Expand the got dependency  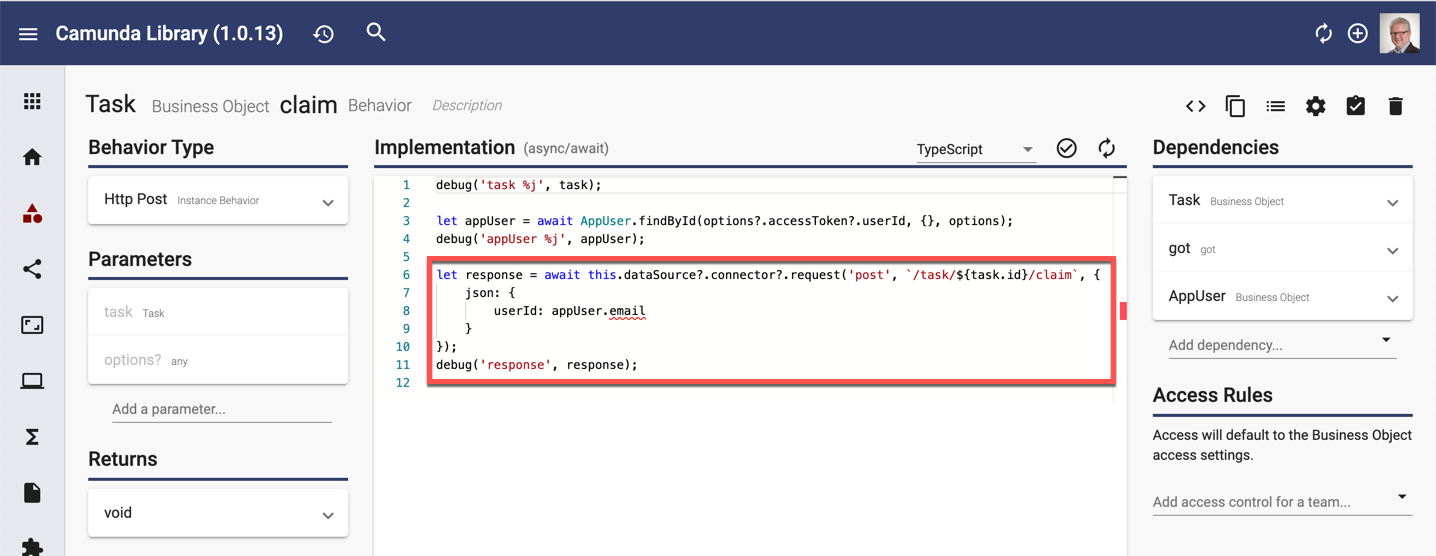(1282, 249)
